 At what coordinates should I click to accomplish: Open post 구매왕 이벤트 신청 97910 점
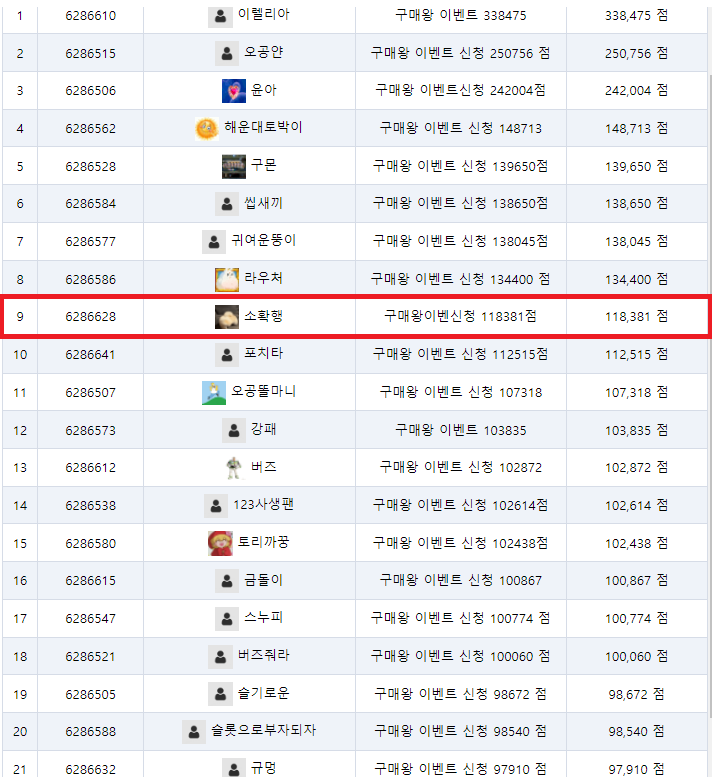pyautogui.click(x=460, y=769)
